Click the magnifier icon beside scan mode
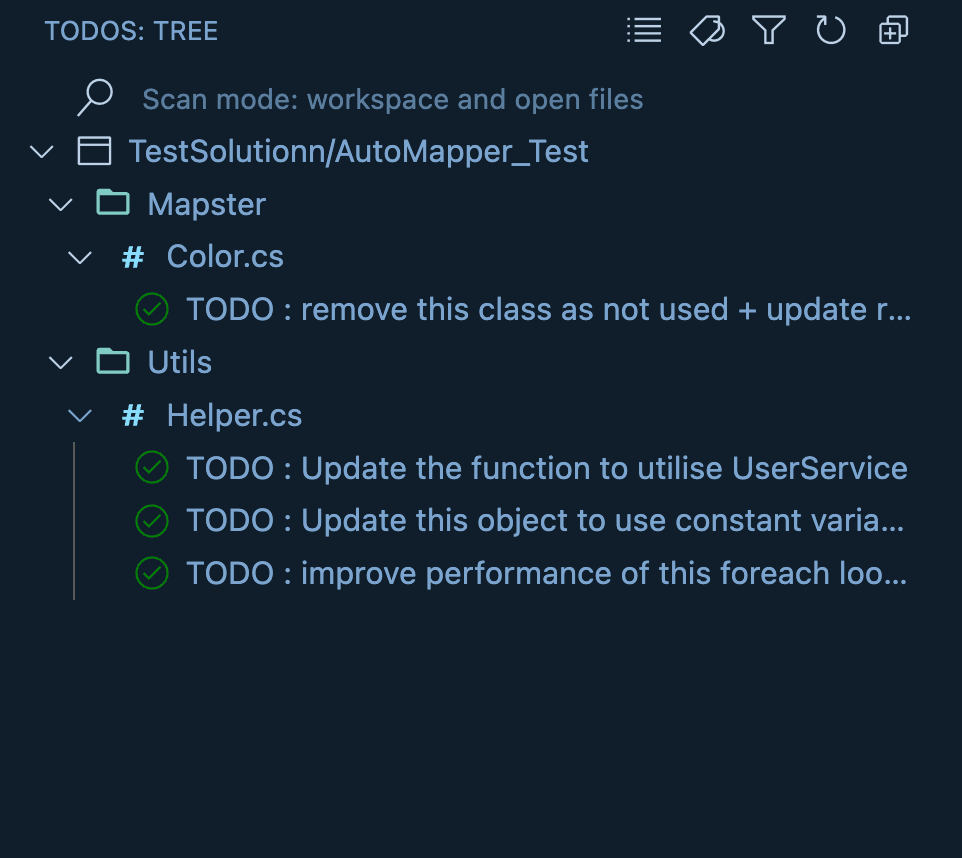This screenshot has width=962, height=858. [x=93, y=97]
